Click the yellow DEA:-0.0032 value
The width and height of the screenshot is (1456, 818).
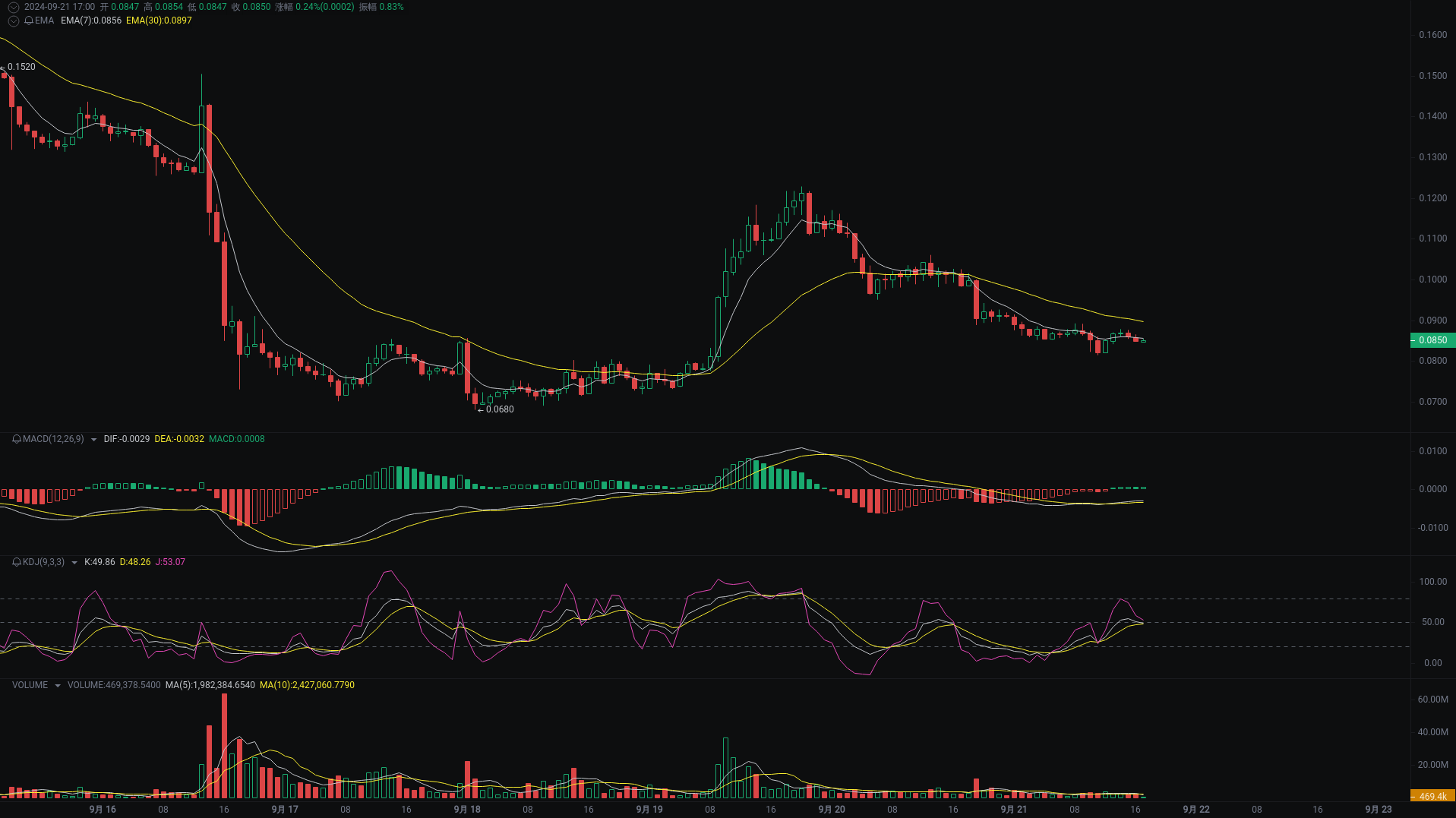pyautogui.click(x=179, y=439)
